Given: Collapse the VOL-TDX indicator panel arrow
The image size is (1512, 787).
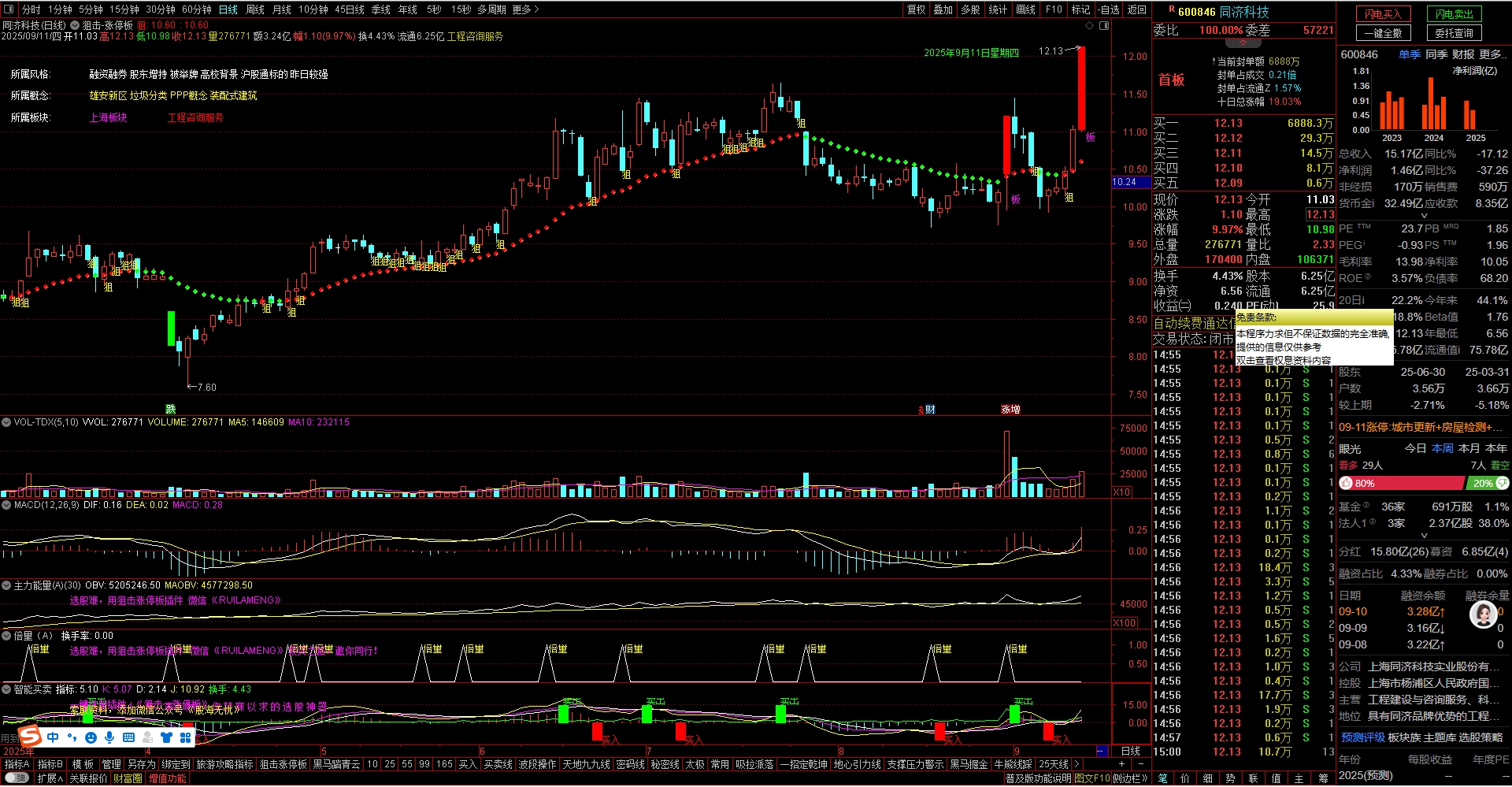Looking at the screenshot, I should [x=6, y=422].
